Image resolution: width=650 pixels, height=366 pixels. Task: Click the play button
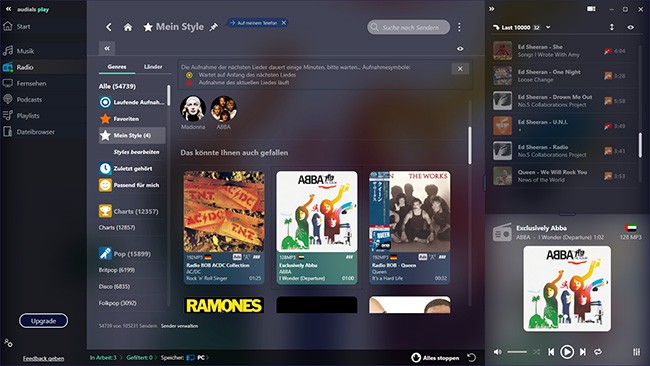point(567,352)
